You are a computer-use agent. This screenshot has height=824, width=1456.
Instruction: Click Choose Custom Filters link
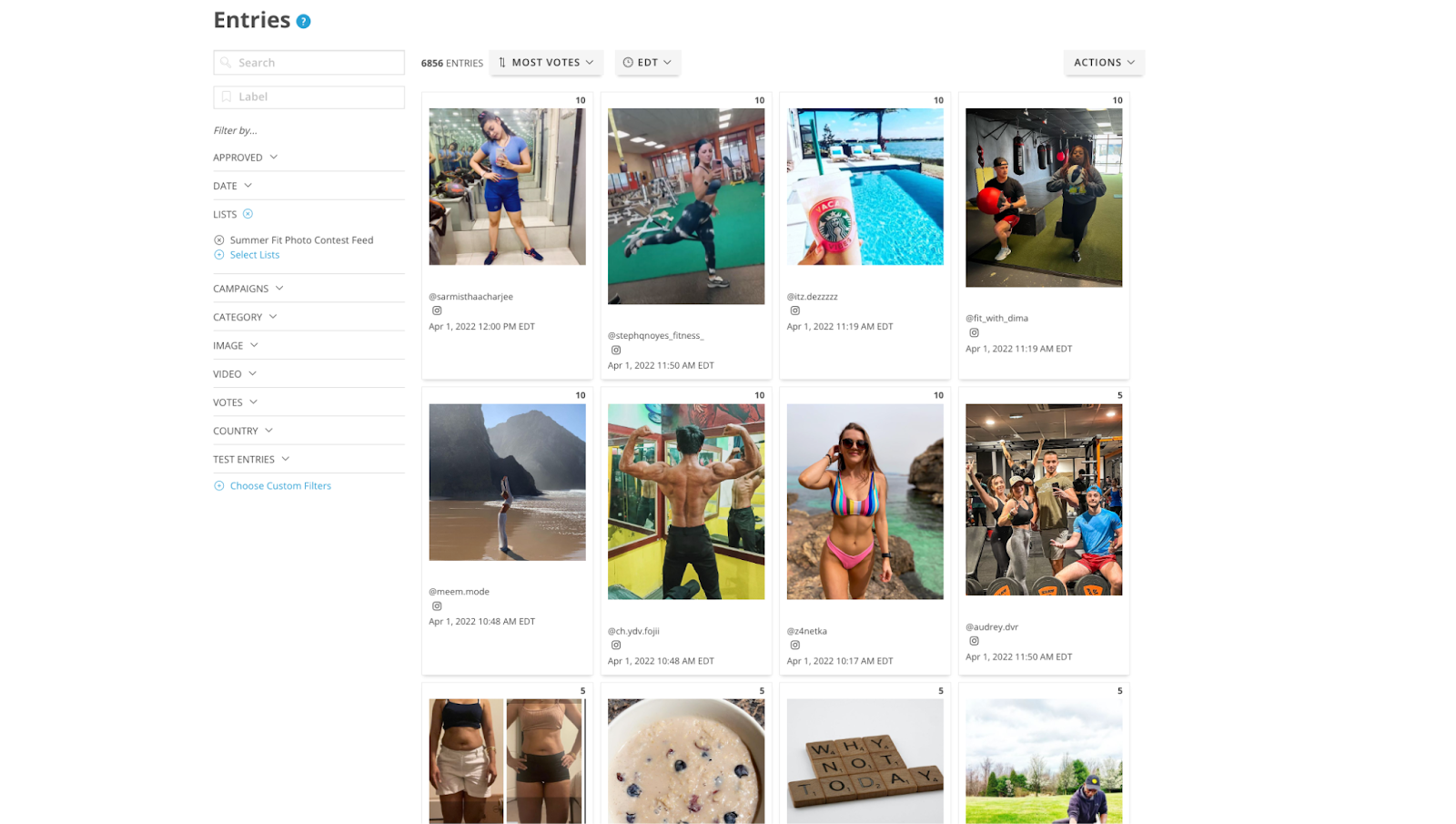tap(280, 486)
